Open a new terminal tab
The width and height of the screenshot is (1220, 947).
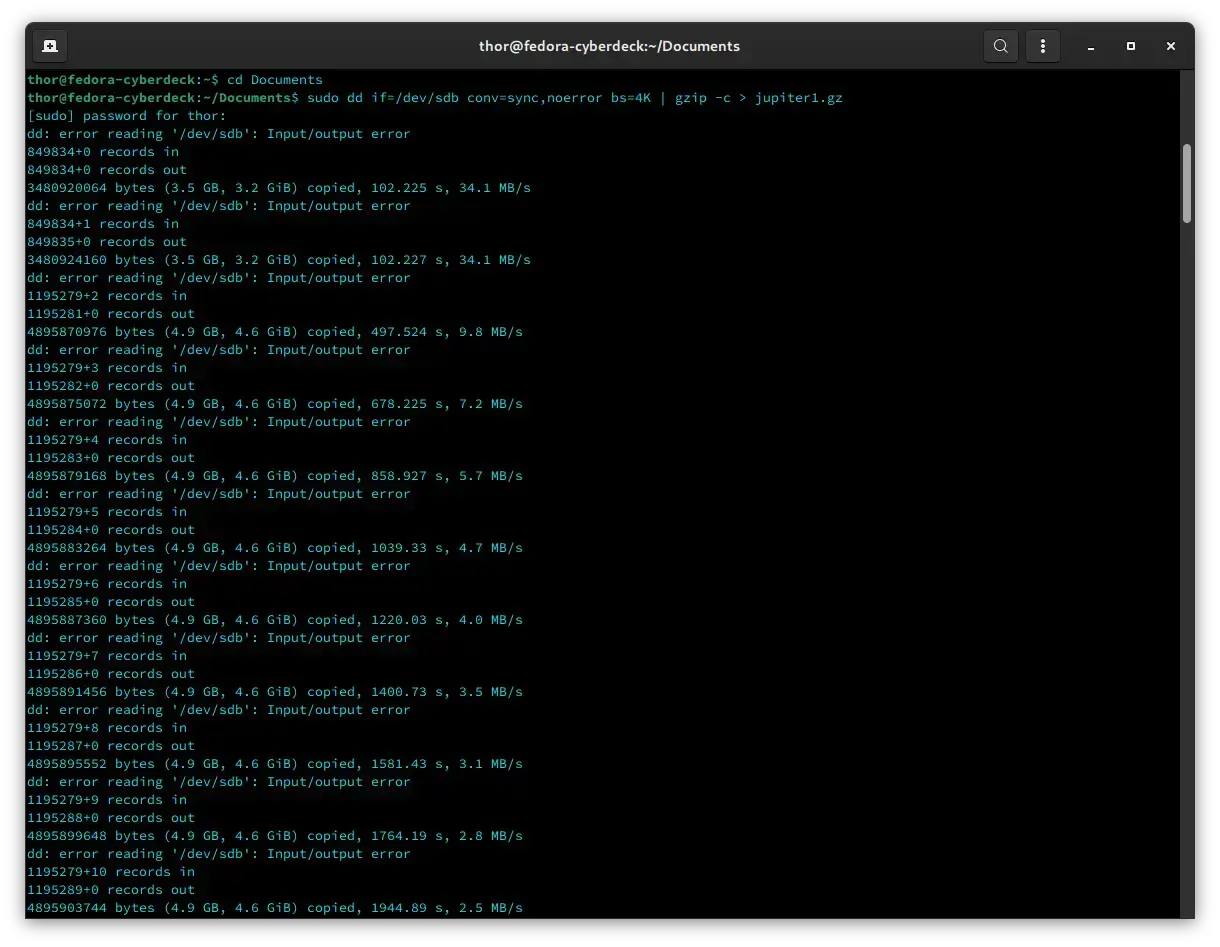(50, 46)
